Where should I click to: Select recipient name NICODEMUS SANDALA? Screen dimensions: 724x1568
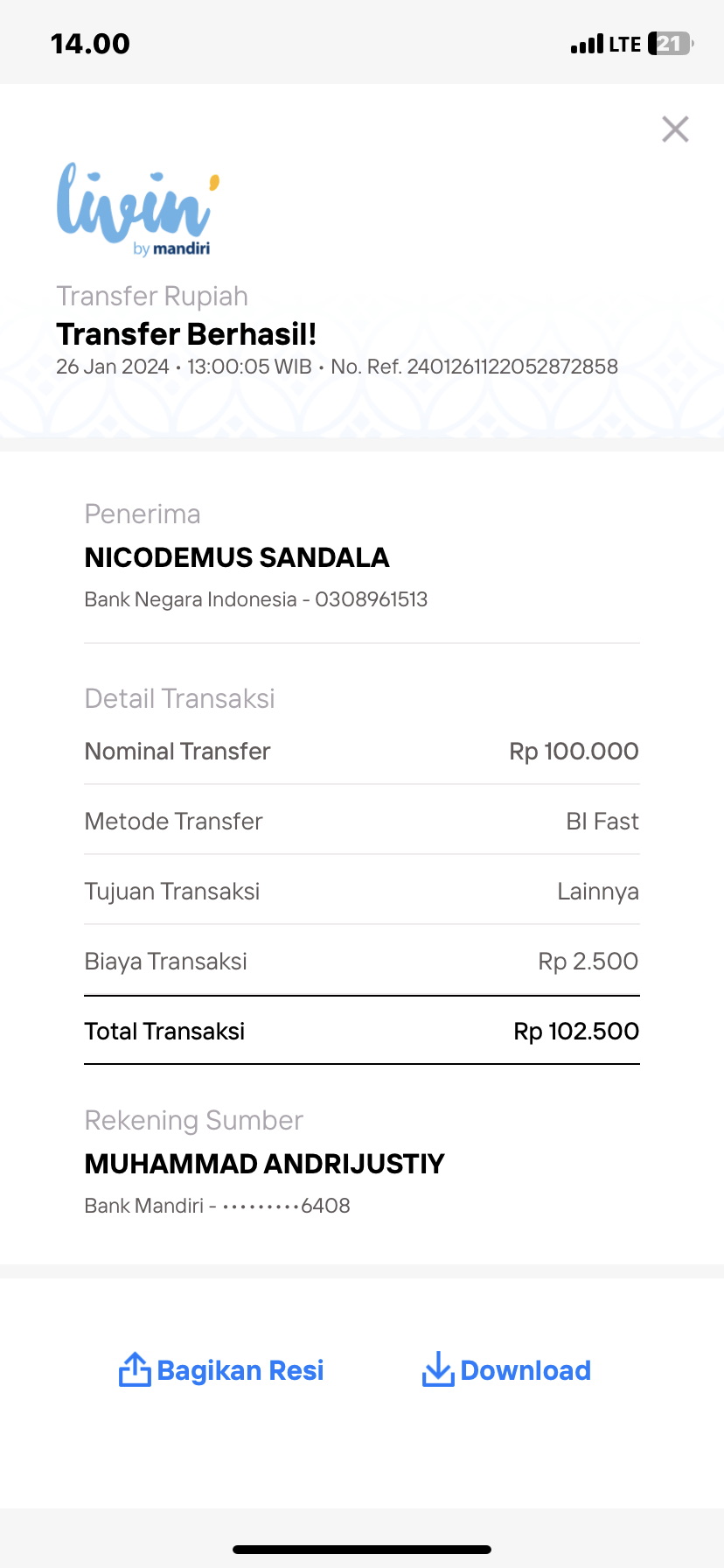point(237,557)
